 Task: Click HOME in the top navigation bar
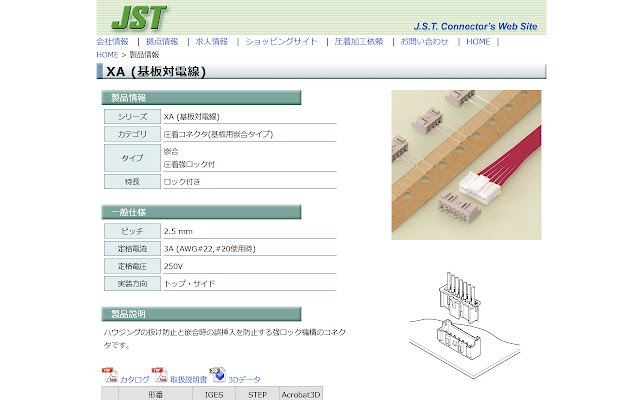pos(478,42)
